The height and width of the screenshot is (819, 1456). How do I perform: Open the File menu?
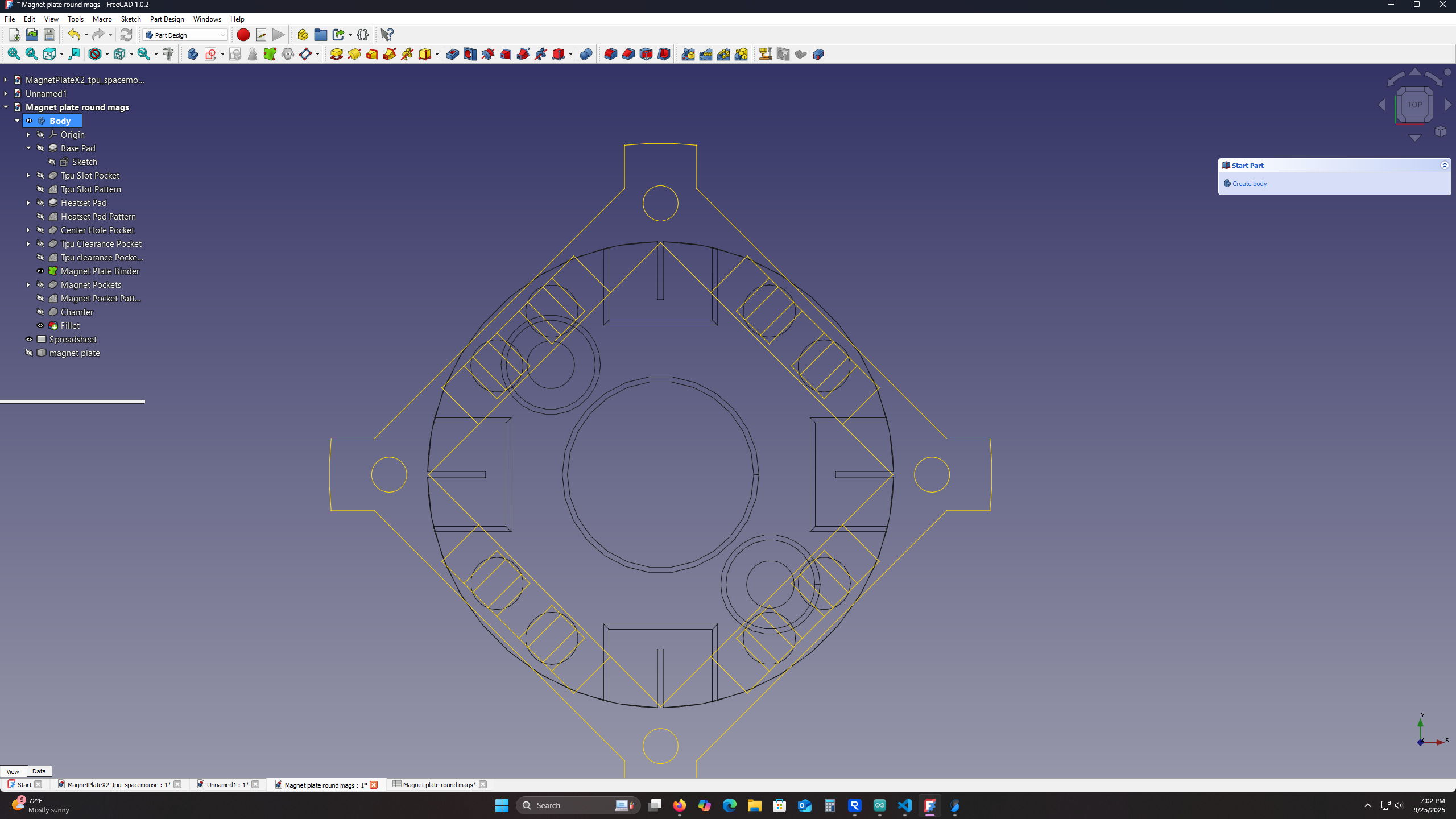tap(10, 19)
